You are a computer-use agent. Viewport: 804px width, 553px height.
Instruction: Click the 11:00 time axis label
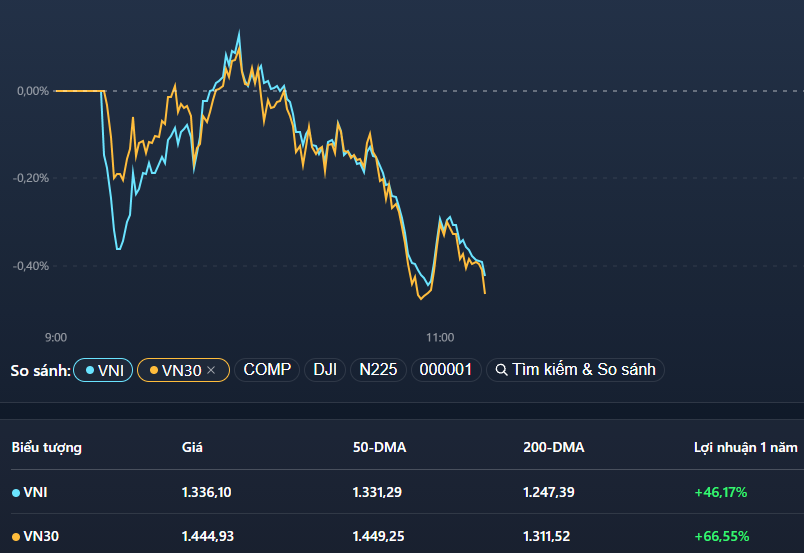click(440, 337)
